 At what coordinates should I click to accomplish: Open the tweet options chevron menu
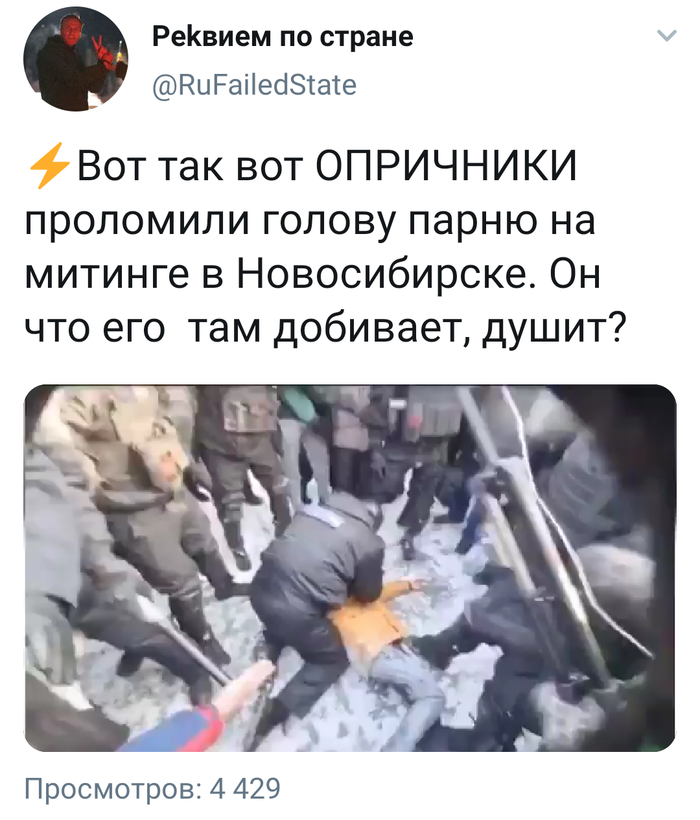[x=667, y=36]
